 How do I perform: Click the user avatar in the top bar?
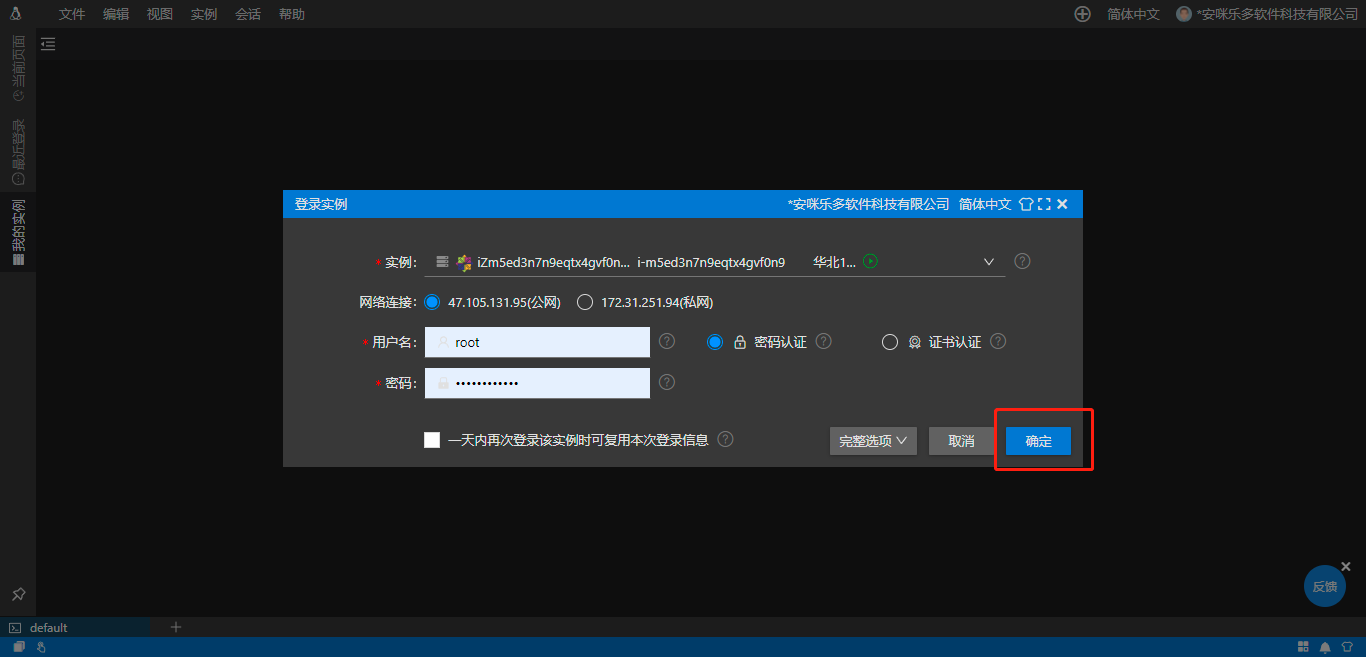tap(1184, 14)
